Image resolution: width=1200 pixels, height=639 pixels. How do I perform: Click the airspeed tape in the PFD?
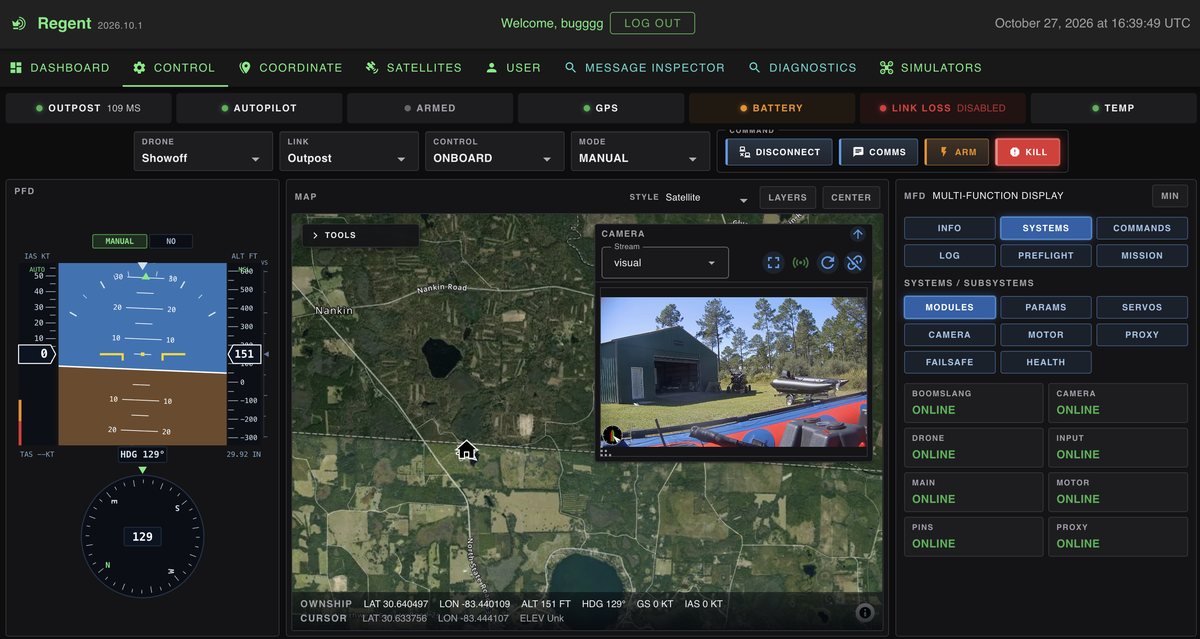[x=38, y=353]
